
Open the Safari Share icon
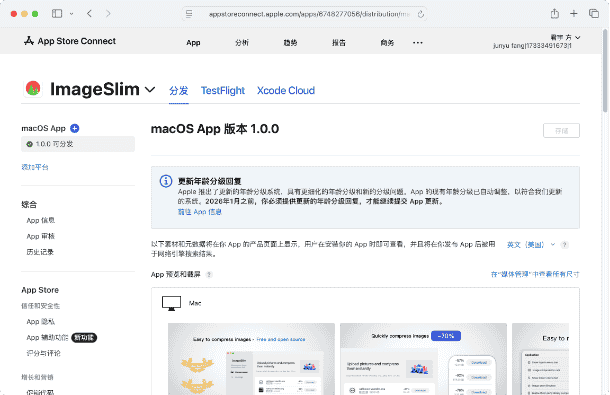555,14
